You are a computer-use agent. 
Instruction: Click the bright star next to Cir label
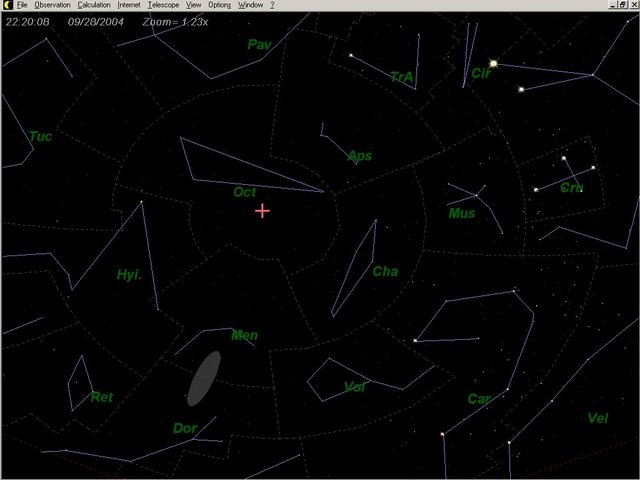[493, 64]
